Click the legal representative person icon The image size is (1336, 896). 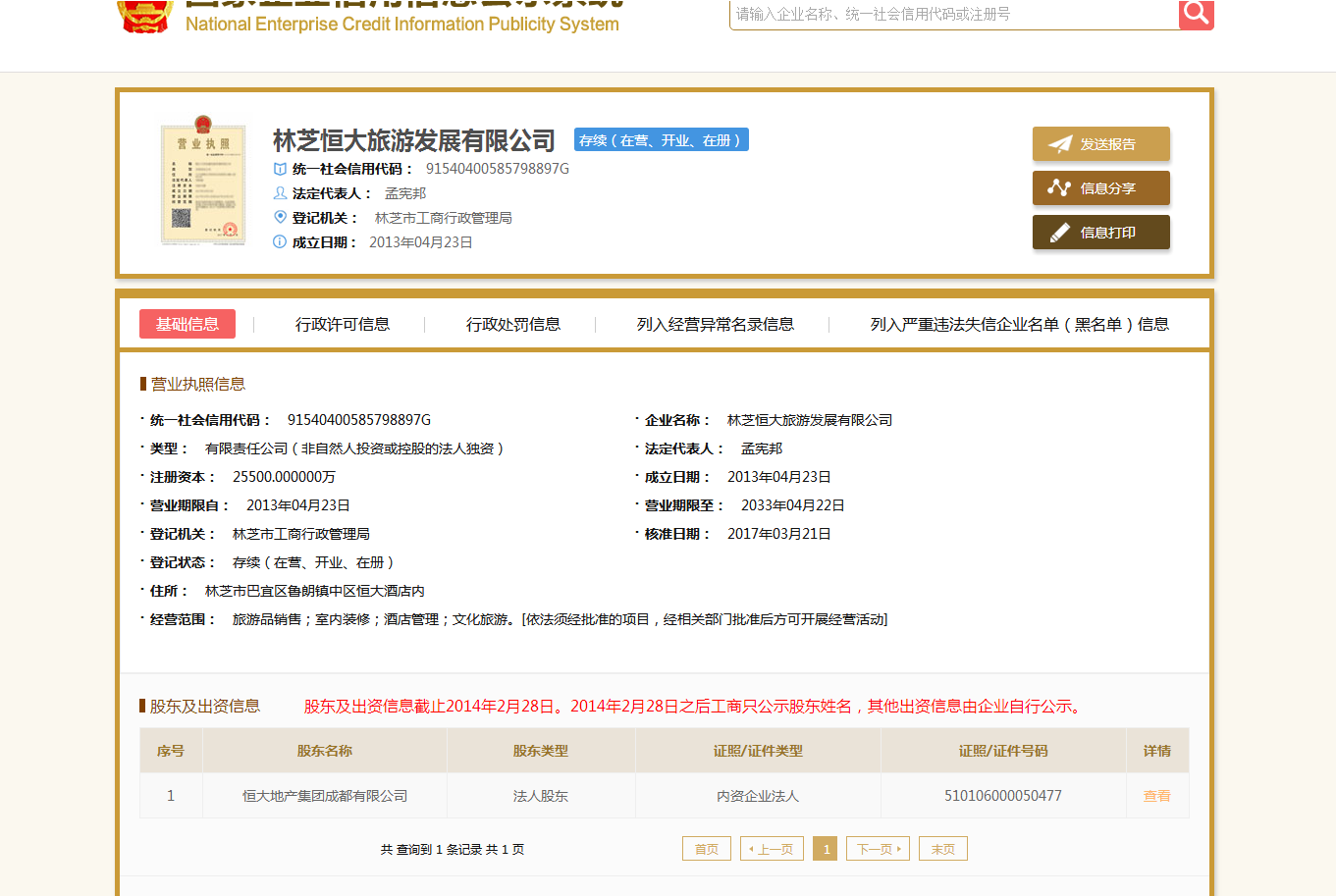[280, 193]
